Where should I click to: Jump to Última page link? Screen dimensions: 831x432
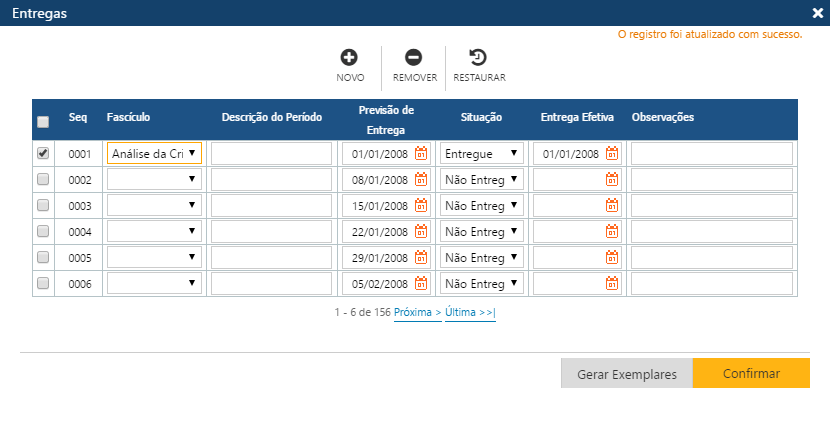[x=470, y=312]
